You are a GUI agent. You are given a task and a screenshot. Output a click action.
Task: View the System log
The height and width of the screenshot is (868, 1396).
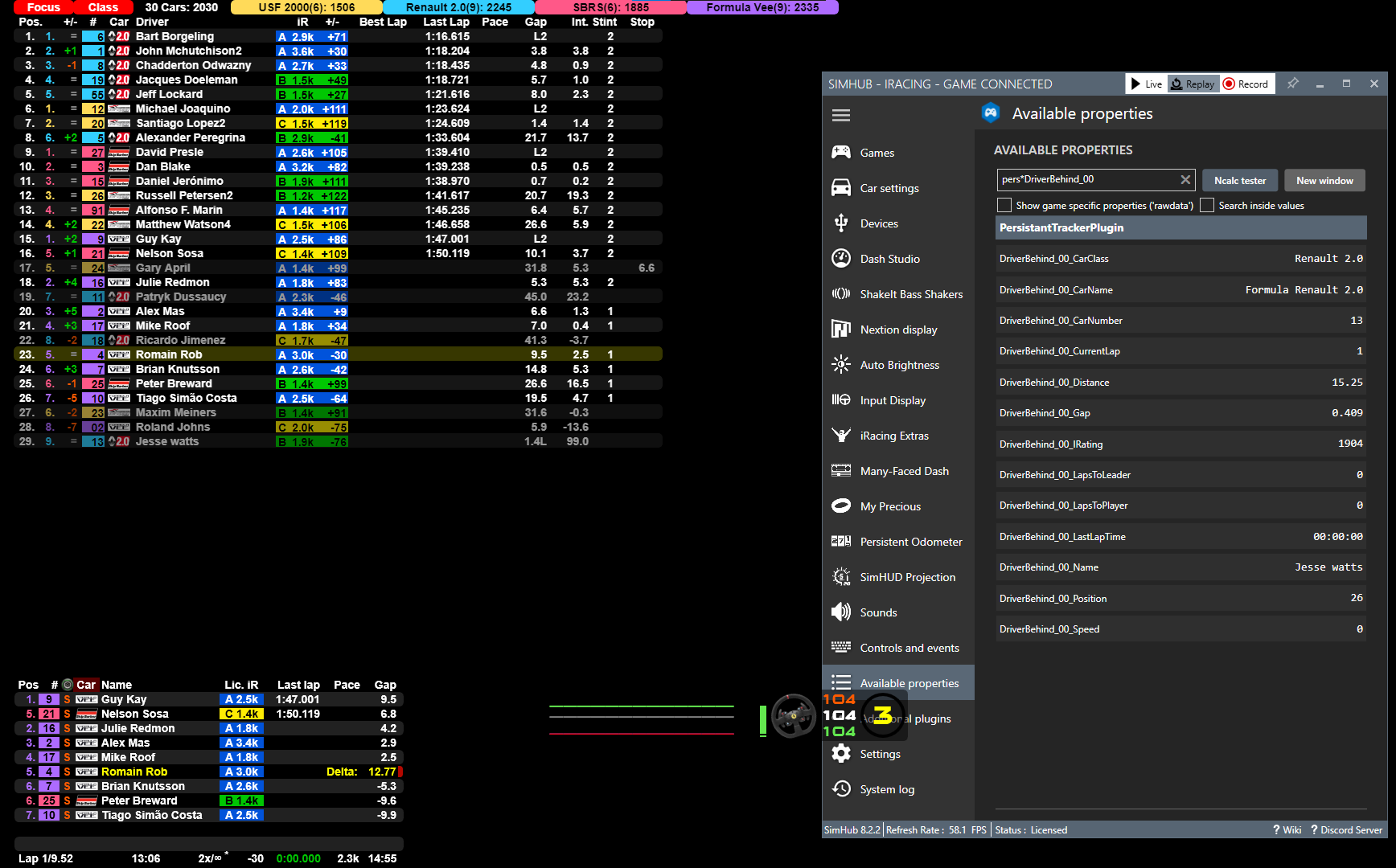click(x=887, y=789)
